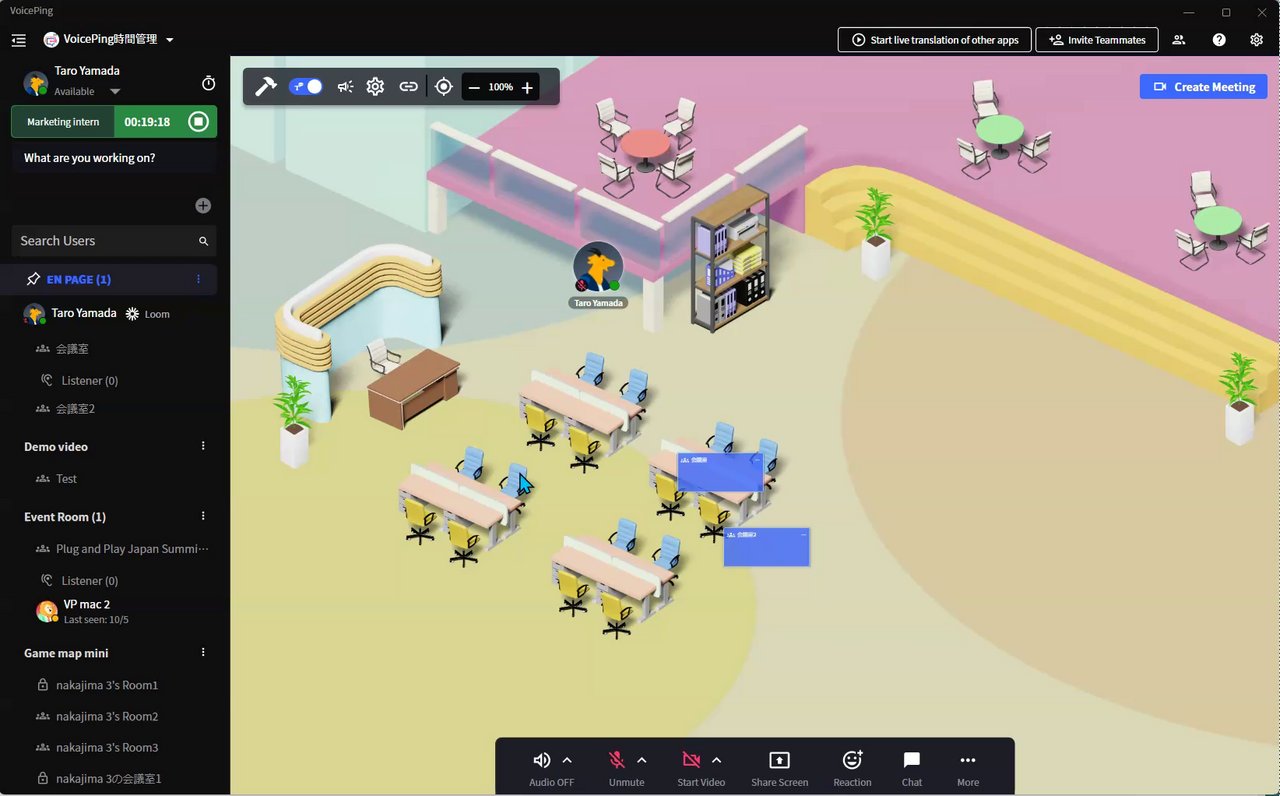Open the Reaction emoji picker

852,760
